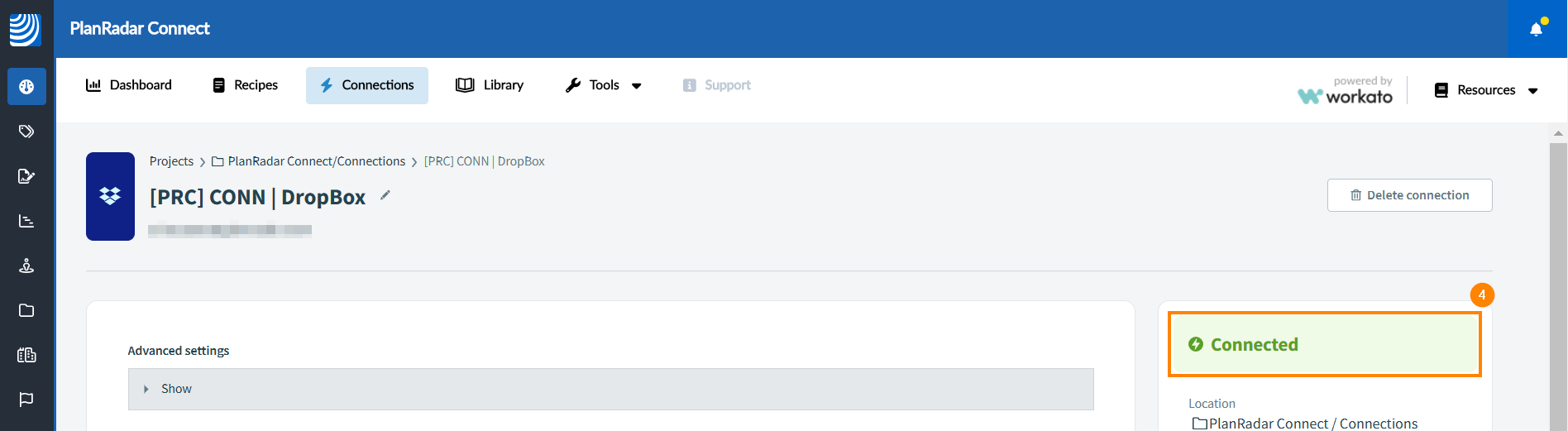Open the buildings sidebar icon
The width and height of the screenshot is (1568, 431).
26,355
